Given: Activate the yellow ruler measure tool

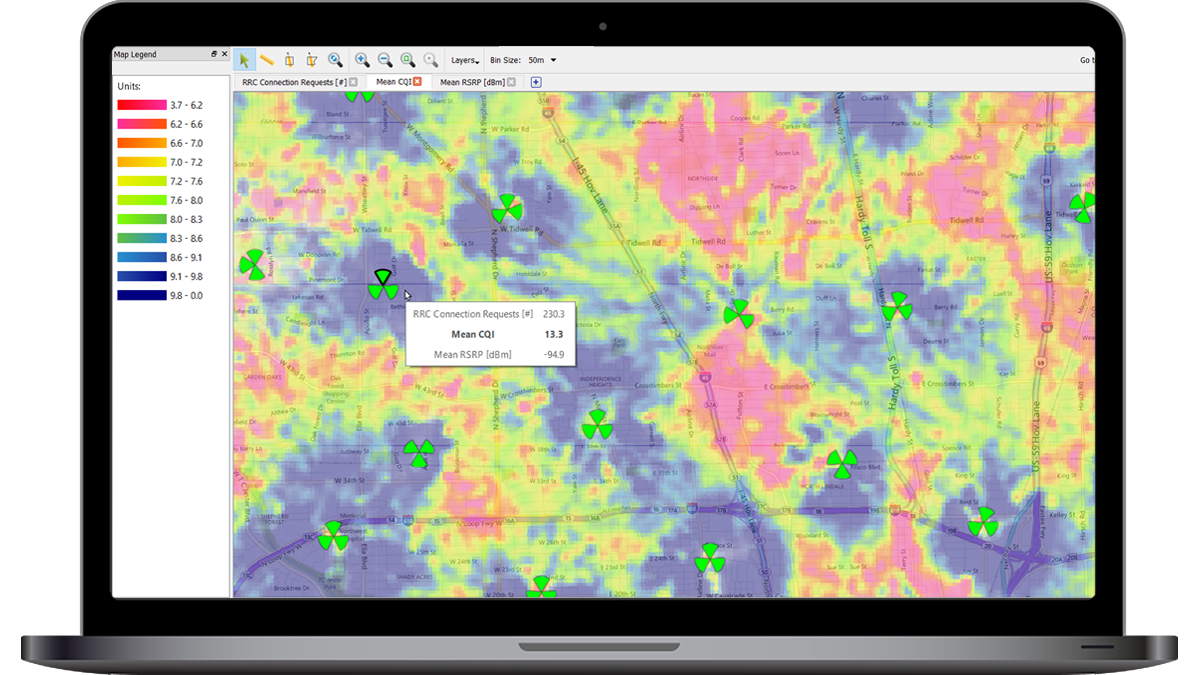Looking at the screenshot, I should [x=267, y=60].
